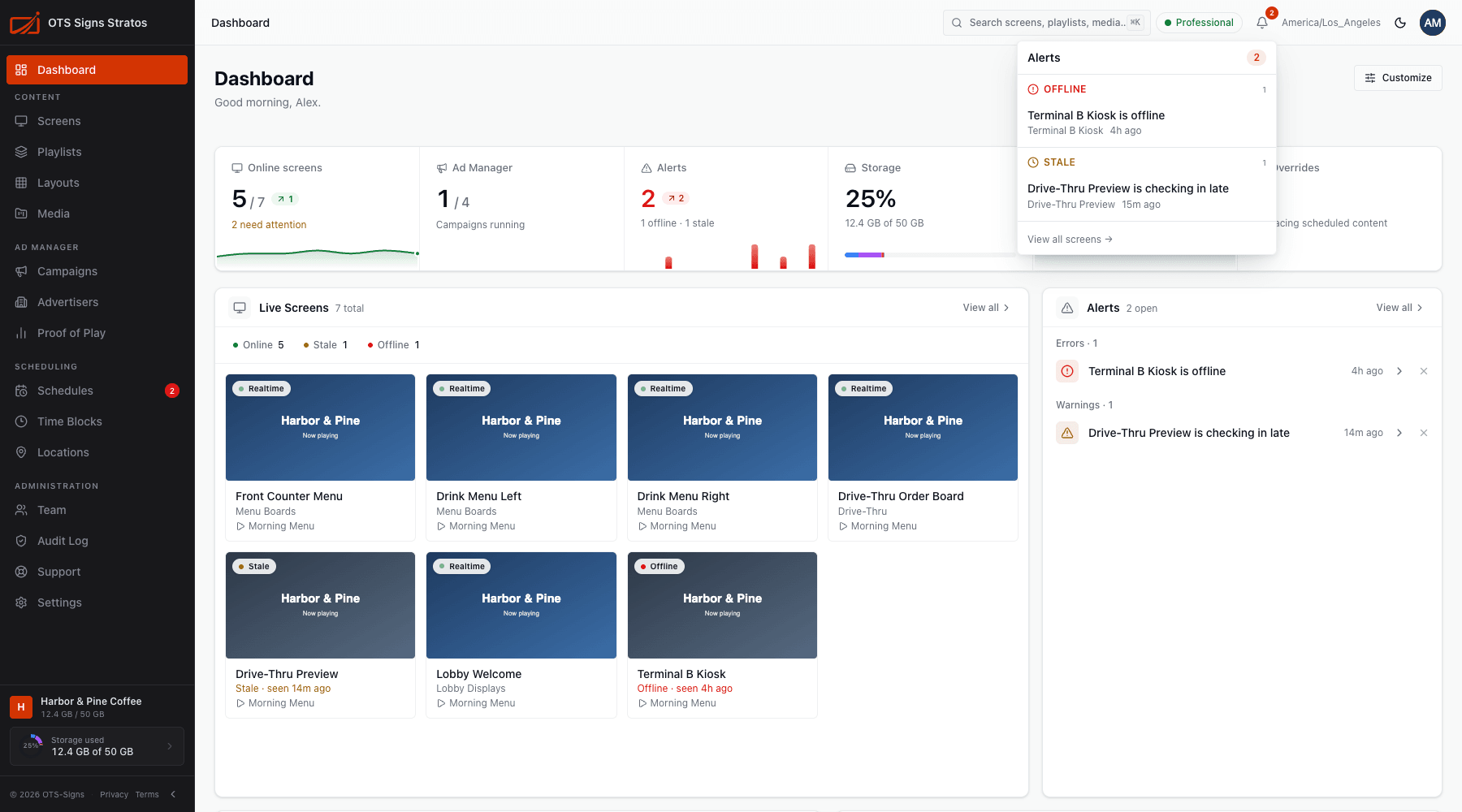Go to Playlists in the sidebar
1462x812 pixels.
(97, 152)
